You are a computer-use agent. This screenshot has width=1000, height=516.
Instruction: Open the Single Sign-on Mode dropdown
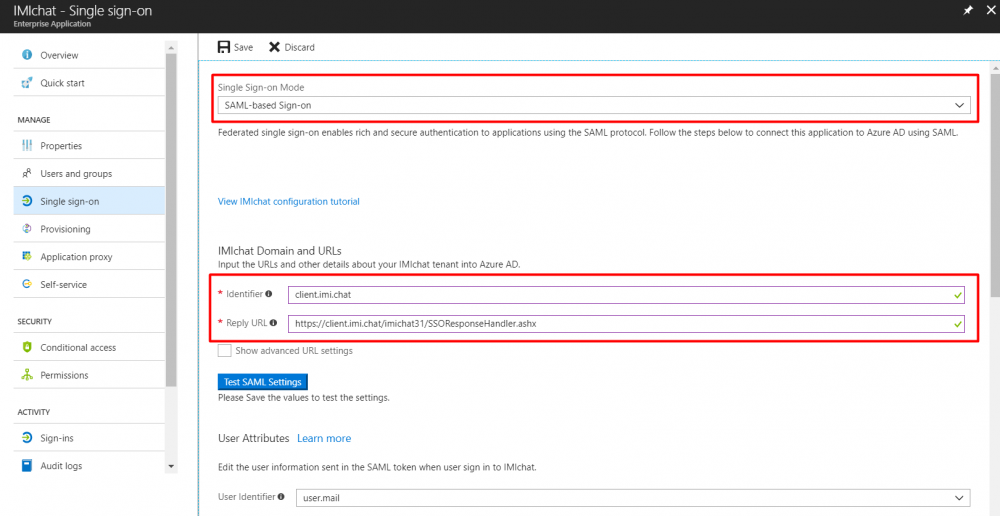pyautogui.click(x=594, y=105)
